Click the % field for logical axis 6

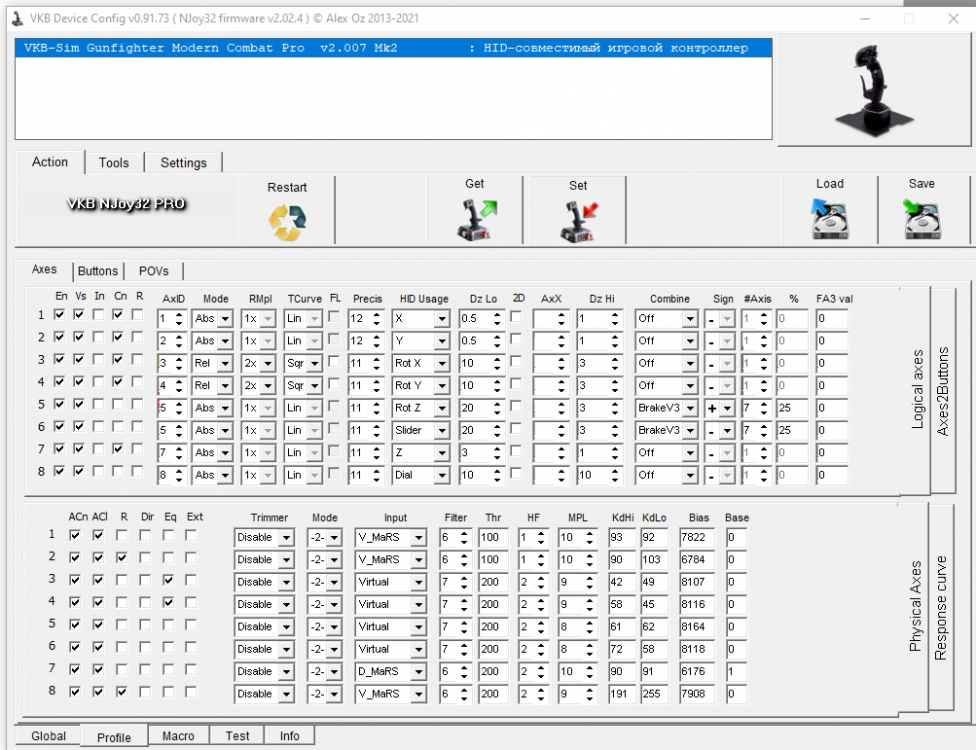click(x=792, y=431)
